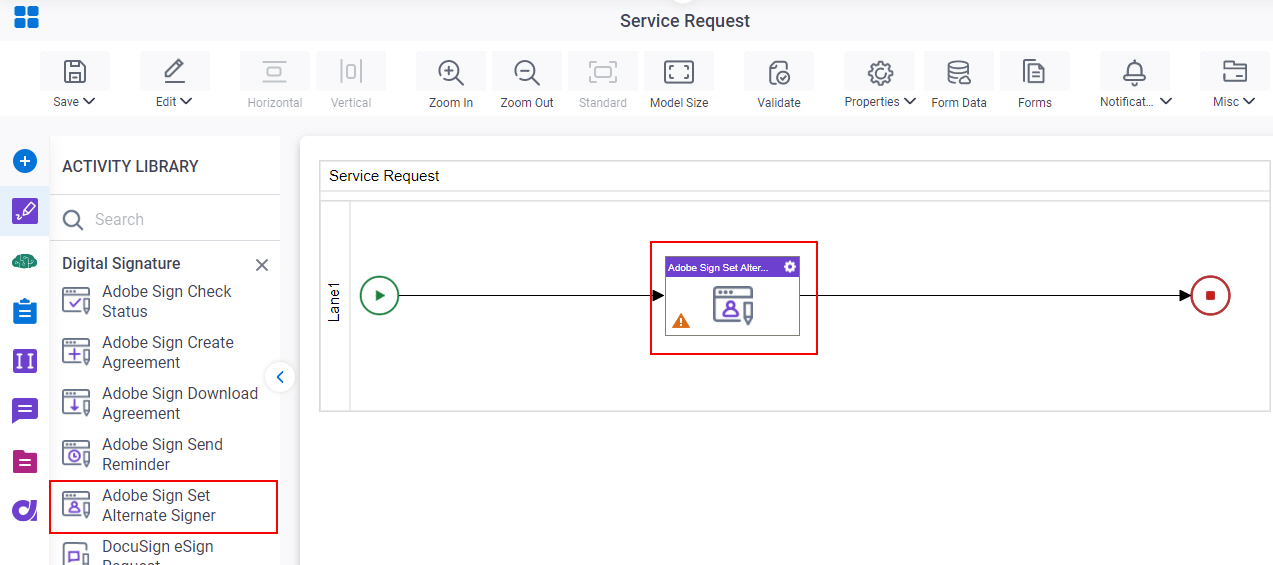Click the app grid home icon
The height and width of the screenshot is (565, 1273).
pyautogui.click(x=26, y=17)
